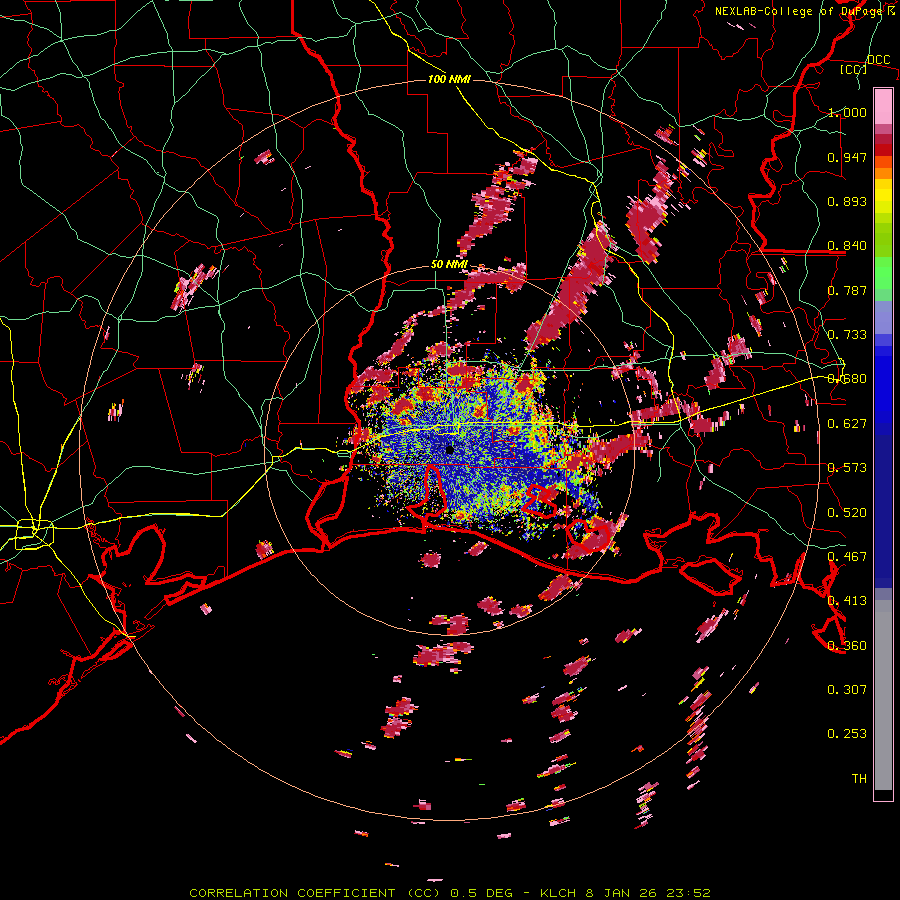This screenshot has height=900, width=900.
Task: Click the 0.467 value on color scale
Action: [847, 556]
